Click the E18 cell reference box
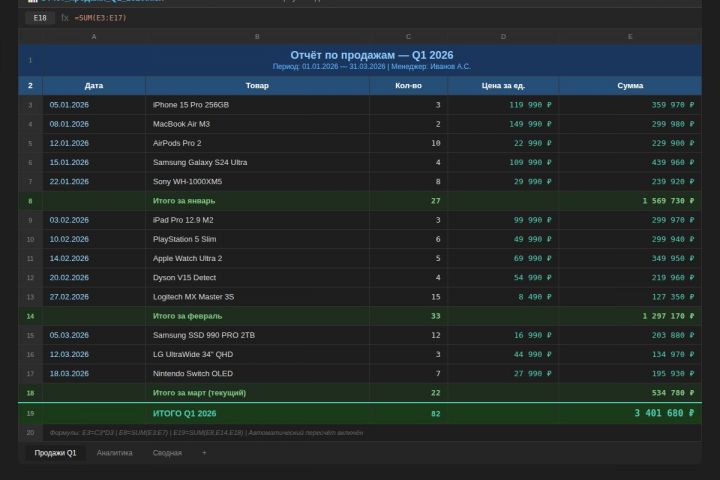 [40, 18]
